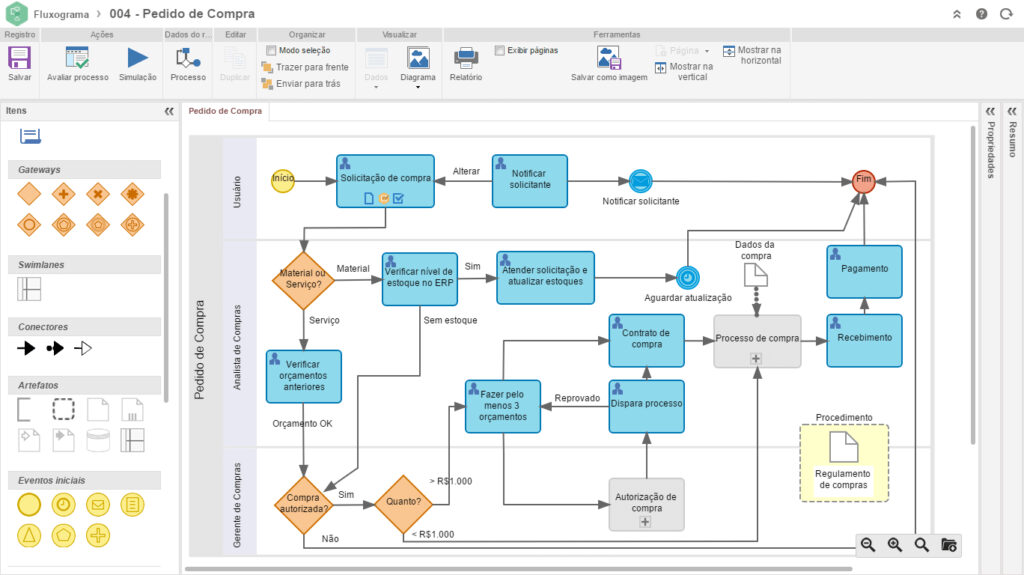1024x575 pixels.
Task: Toggle the Exibir páginas checkbox
Action: click(500, 50)
